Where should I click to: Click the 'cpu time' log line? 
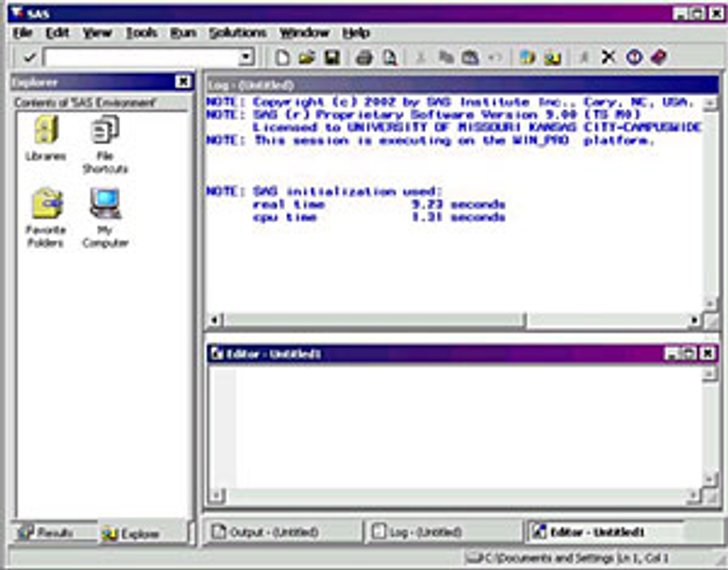point(378,217)
